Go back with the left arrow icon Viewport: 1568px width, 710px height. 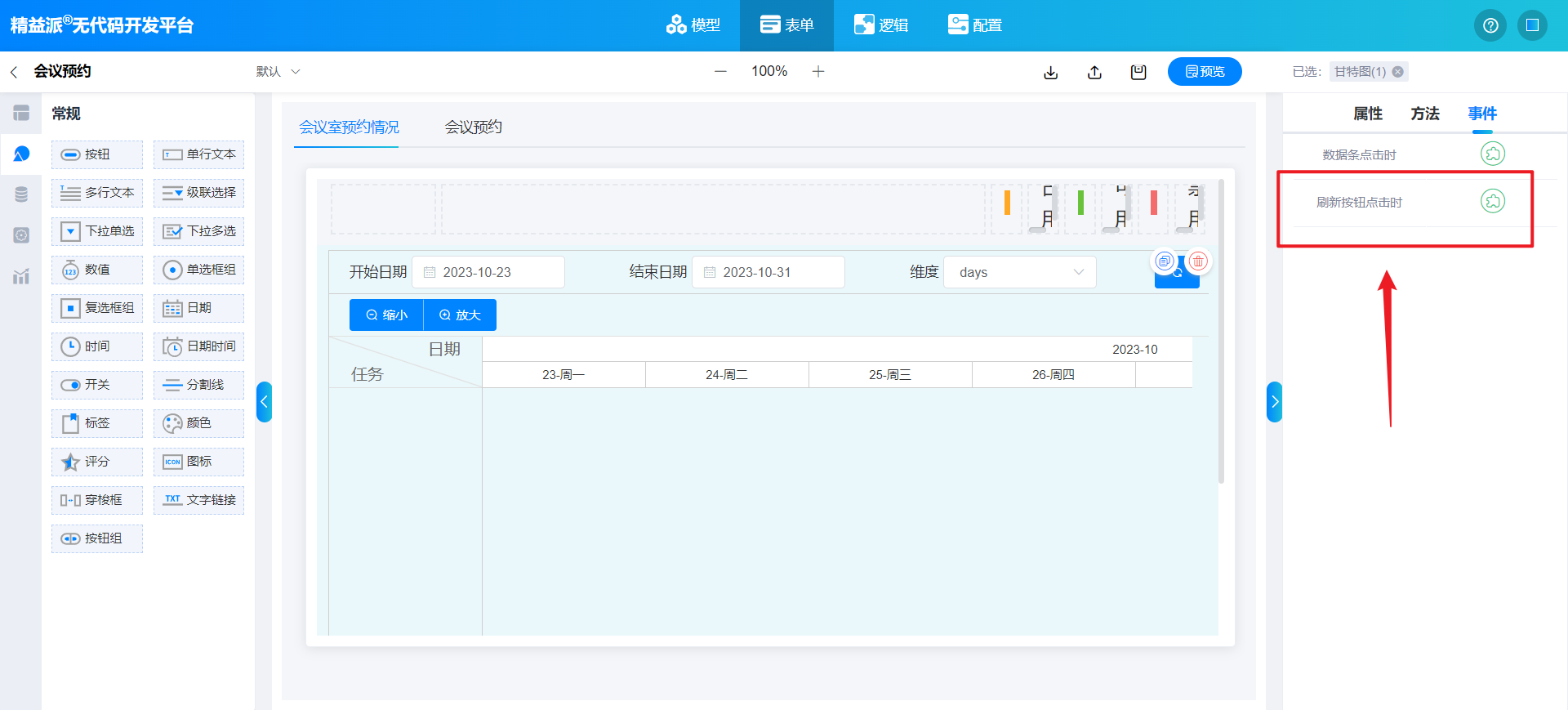14,72
